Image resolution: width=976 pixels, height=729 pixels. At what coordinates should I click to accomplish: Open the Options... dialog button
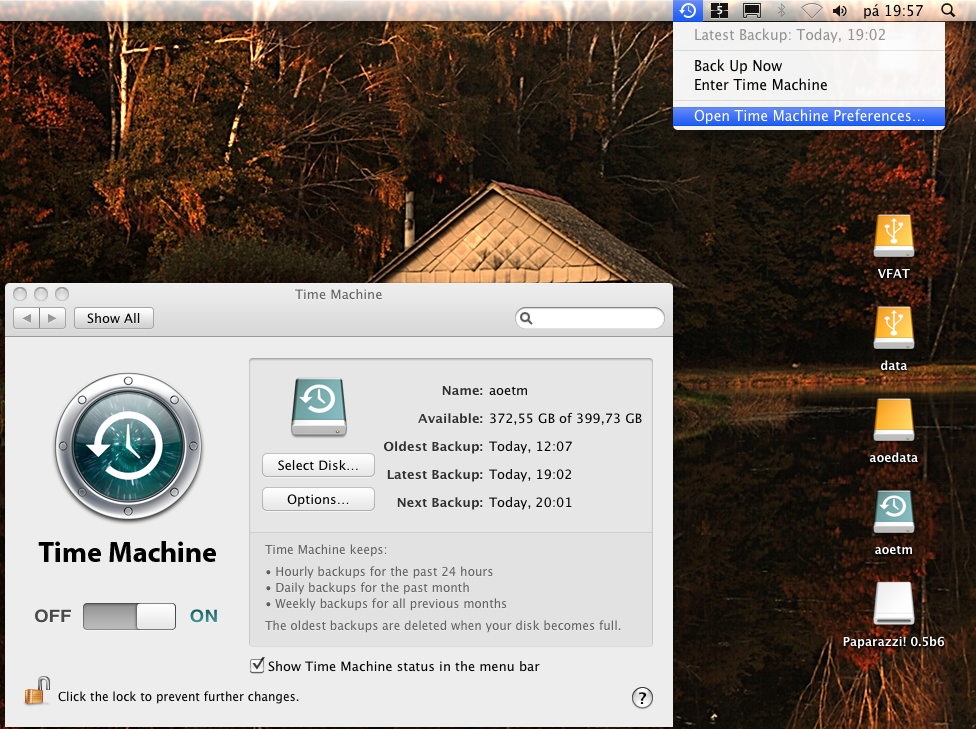point(318,499)
